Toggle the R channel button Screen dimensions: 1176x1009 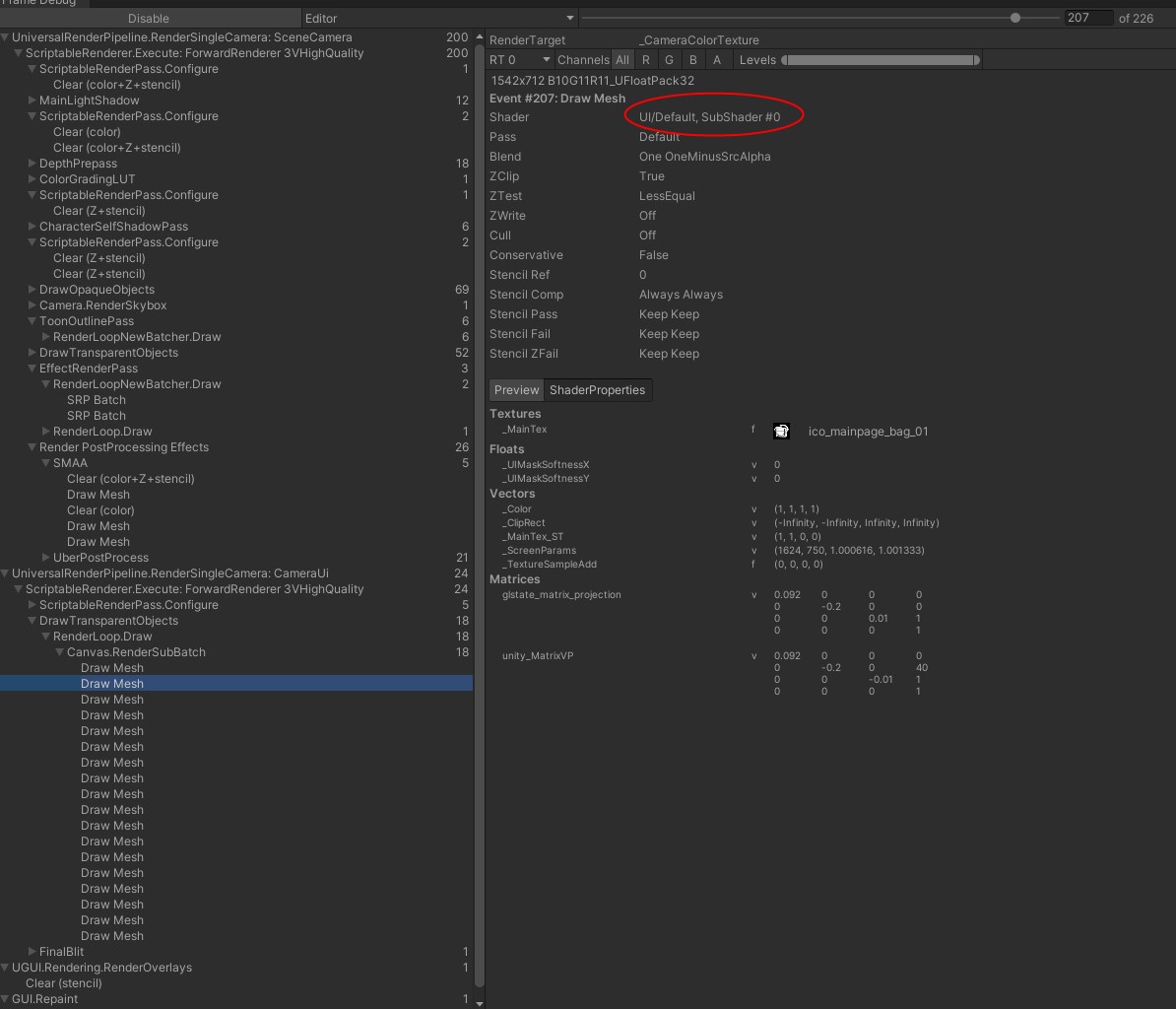(x=646, y=60)
